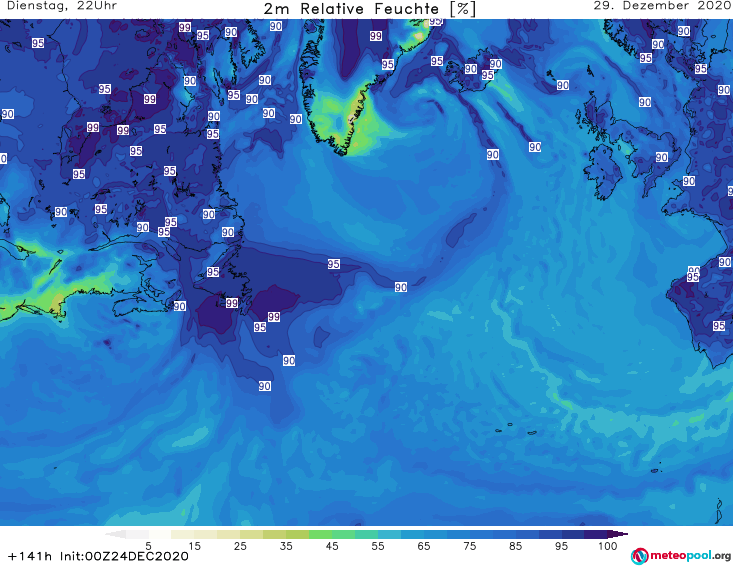This screenshot has height=566, width=733.
Task: Click the 'Init:00Z24DEC2020' model run label
Action: coord(124,556)
